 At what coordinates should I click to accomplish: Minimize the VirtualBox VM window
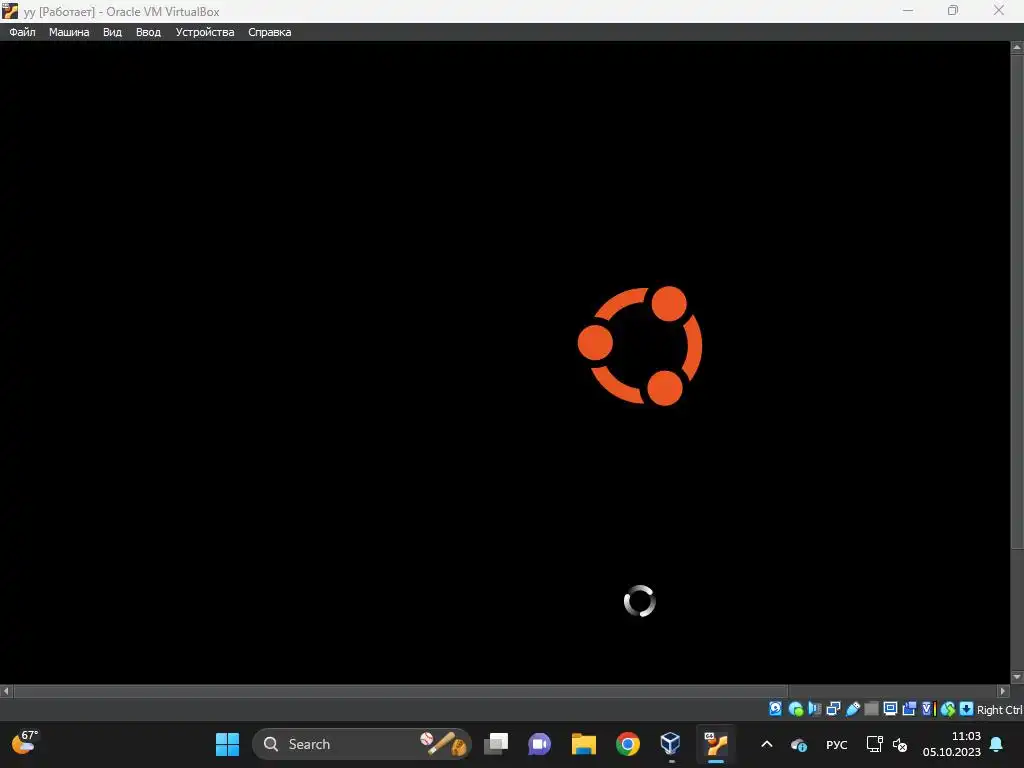pos(908,10)
